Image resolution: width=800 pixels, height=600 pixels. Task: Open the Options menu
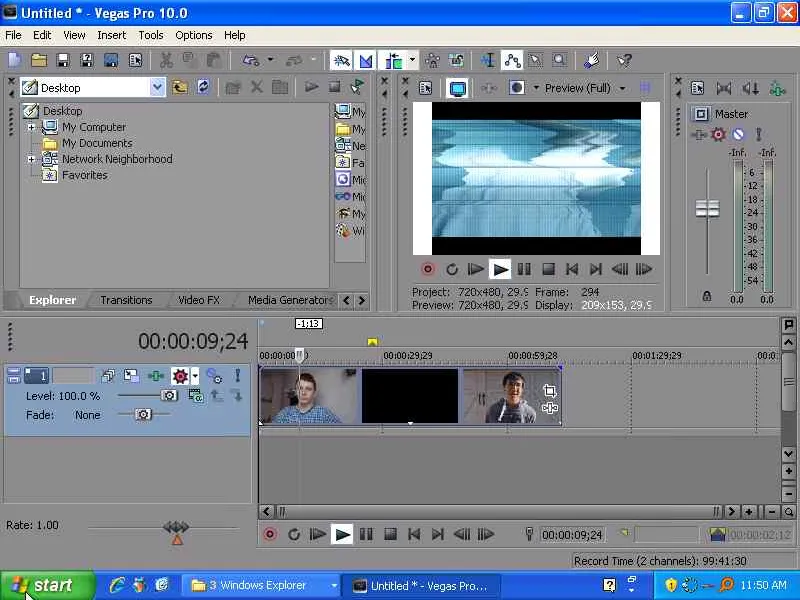pos(193,35)
